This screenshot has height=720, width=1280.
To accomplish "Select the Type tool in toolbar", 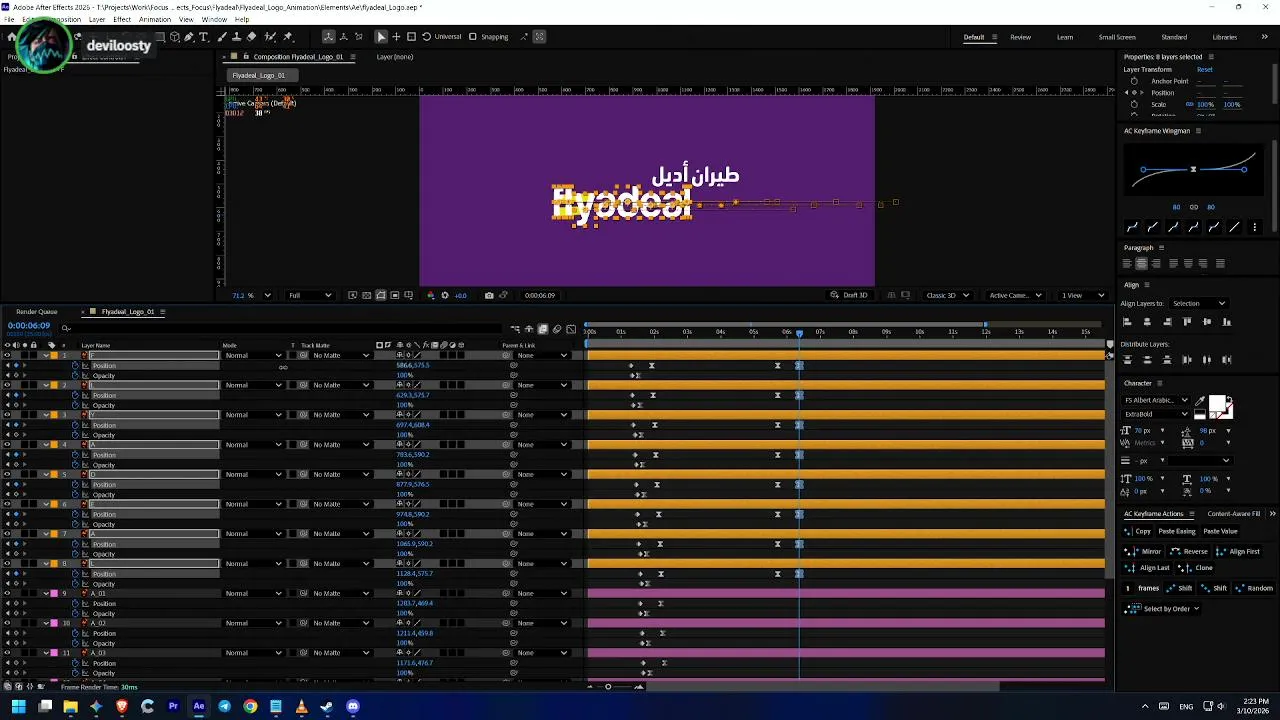I will click(204, 36).
